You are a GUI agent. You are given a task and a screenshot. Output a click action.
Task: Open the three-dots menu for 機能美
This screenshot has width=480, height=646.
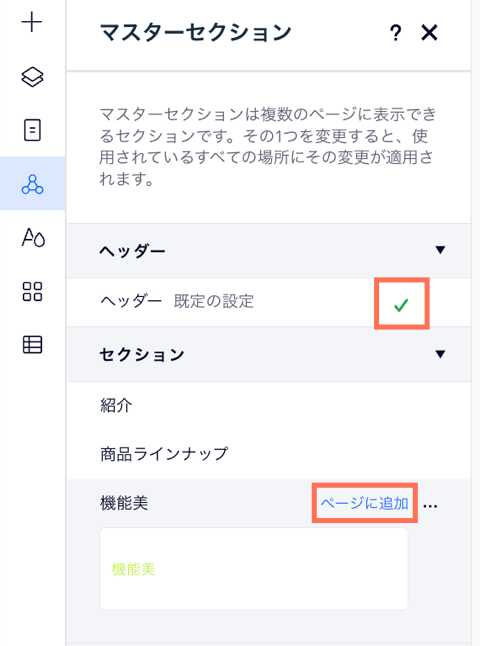click(x=430, y=506)
